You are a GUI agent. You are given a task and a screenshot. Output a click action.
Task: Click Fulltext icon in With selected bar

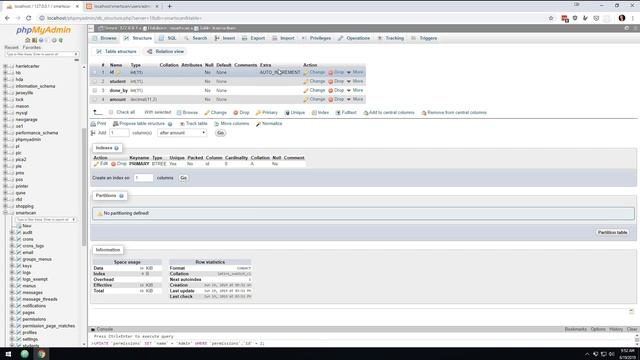click(x=338, y=113)
